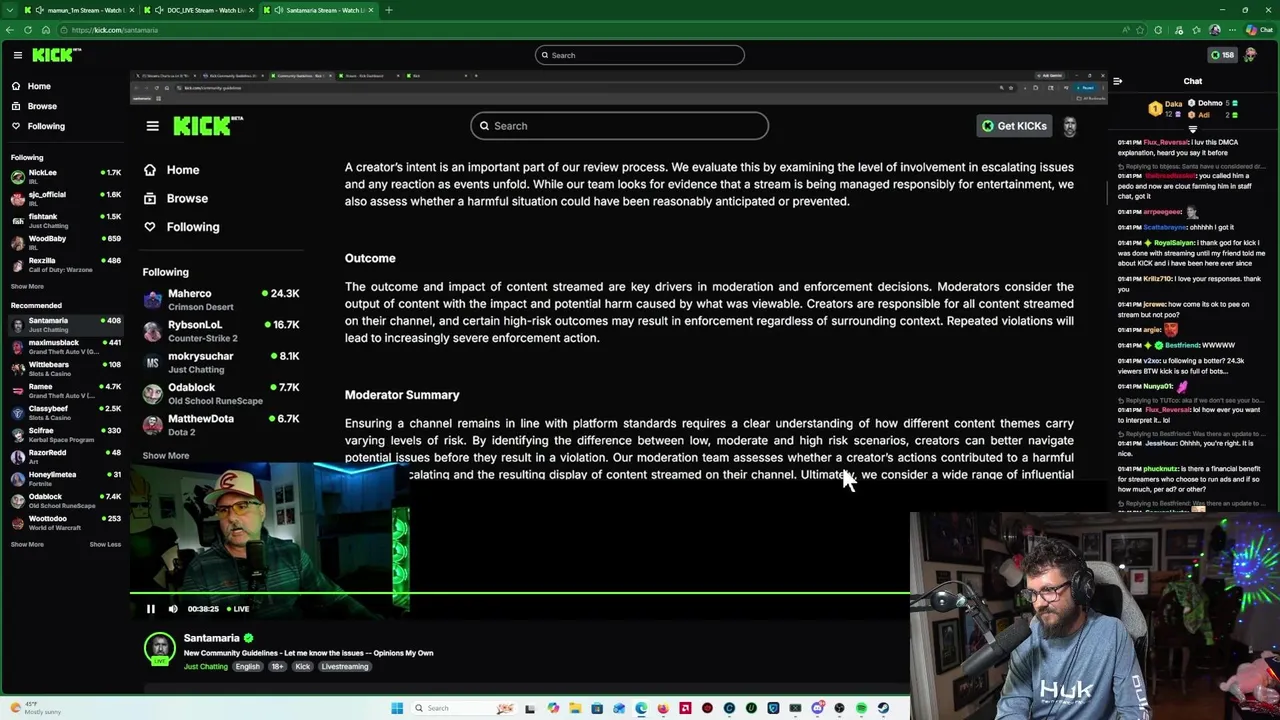Click Get KICKs button in streamed page

click(x=1014, y=126)
